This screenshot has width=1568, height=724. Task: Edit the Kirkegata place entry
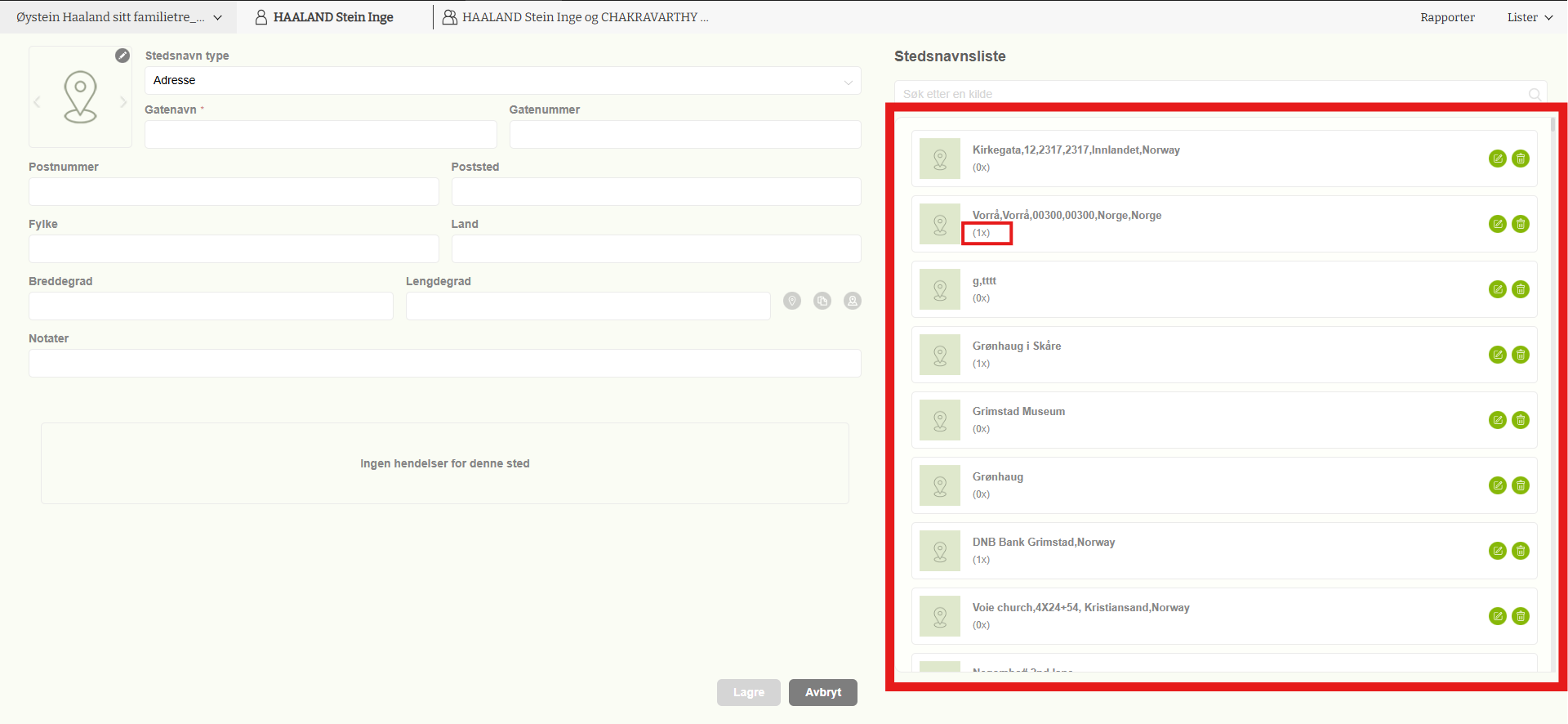[x=1497, y=159]
